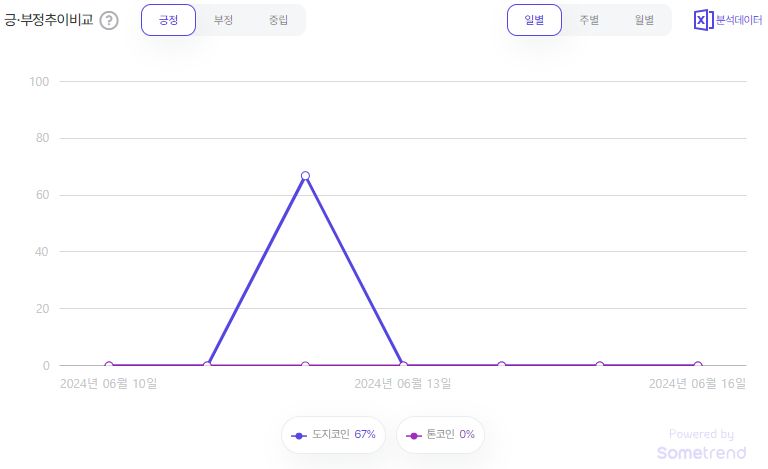Click the data point for June 10
This screenshot has width=768, height=469.
(109, 365)
